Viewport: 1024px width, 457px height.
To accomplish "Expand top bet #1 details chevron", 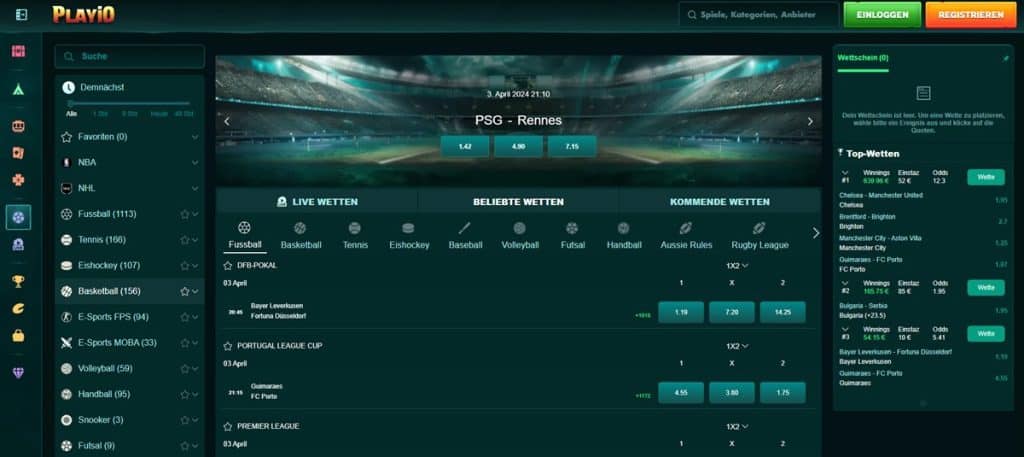I will pos(845,173).
